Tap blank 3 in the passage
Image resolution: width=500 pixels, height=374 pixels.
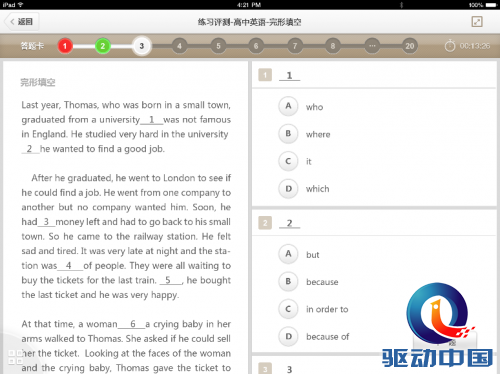[46, 222]
